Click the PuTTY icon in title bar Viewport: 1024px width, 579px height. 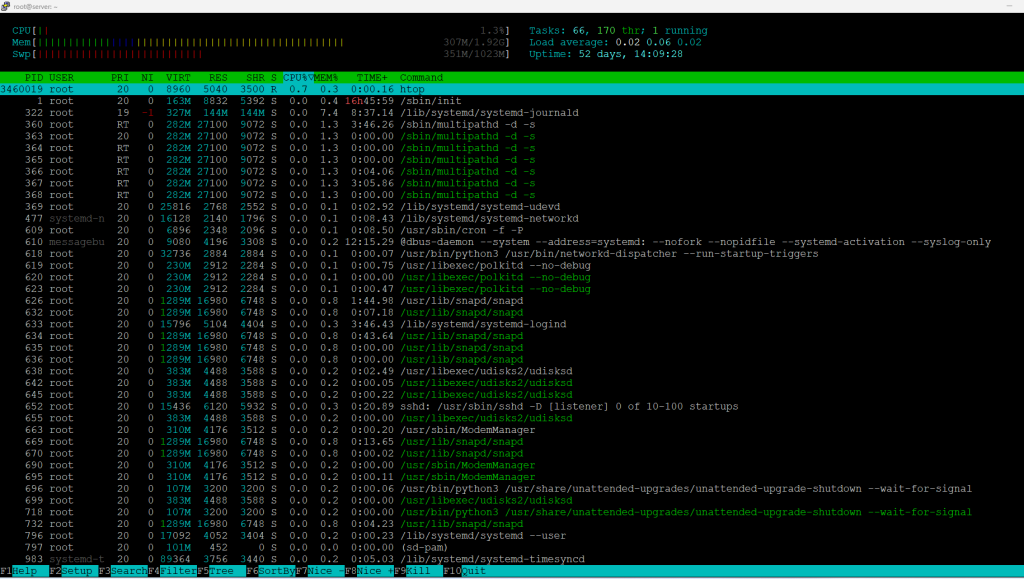[8, 6]
